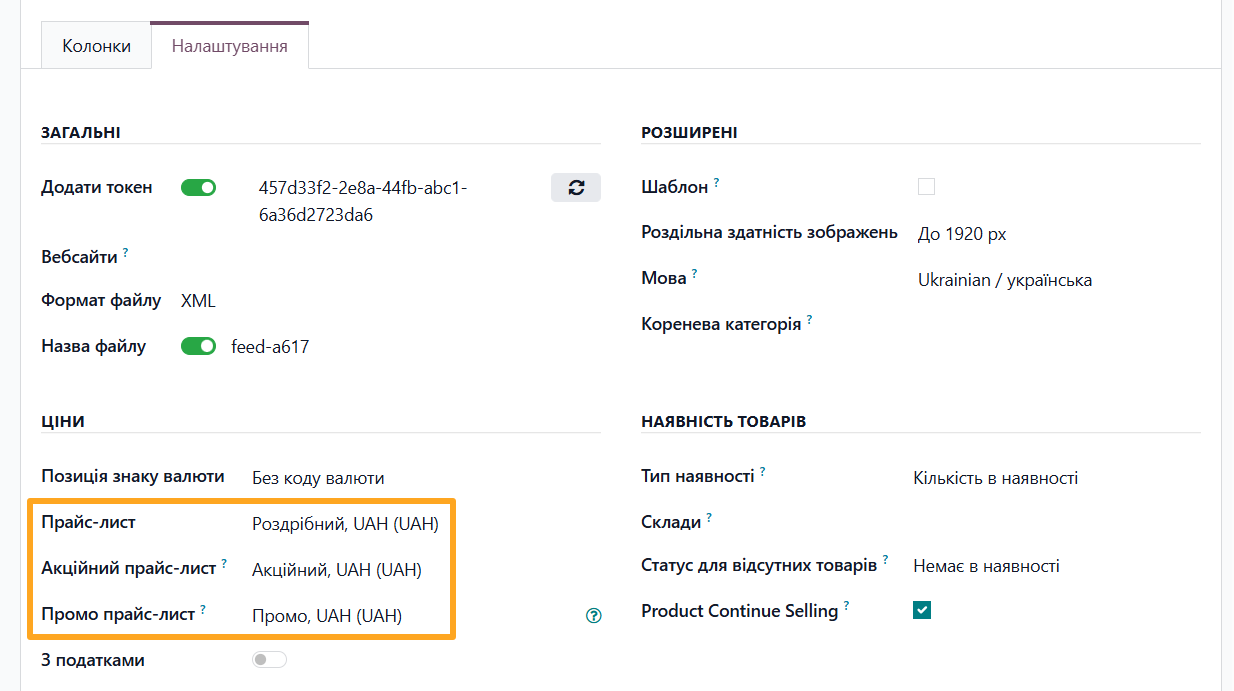Click the НАЯВНІСТЬ ТОВАРІВ section heading
Screen dimensions: 1234x691
point(723,421)
